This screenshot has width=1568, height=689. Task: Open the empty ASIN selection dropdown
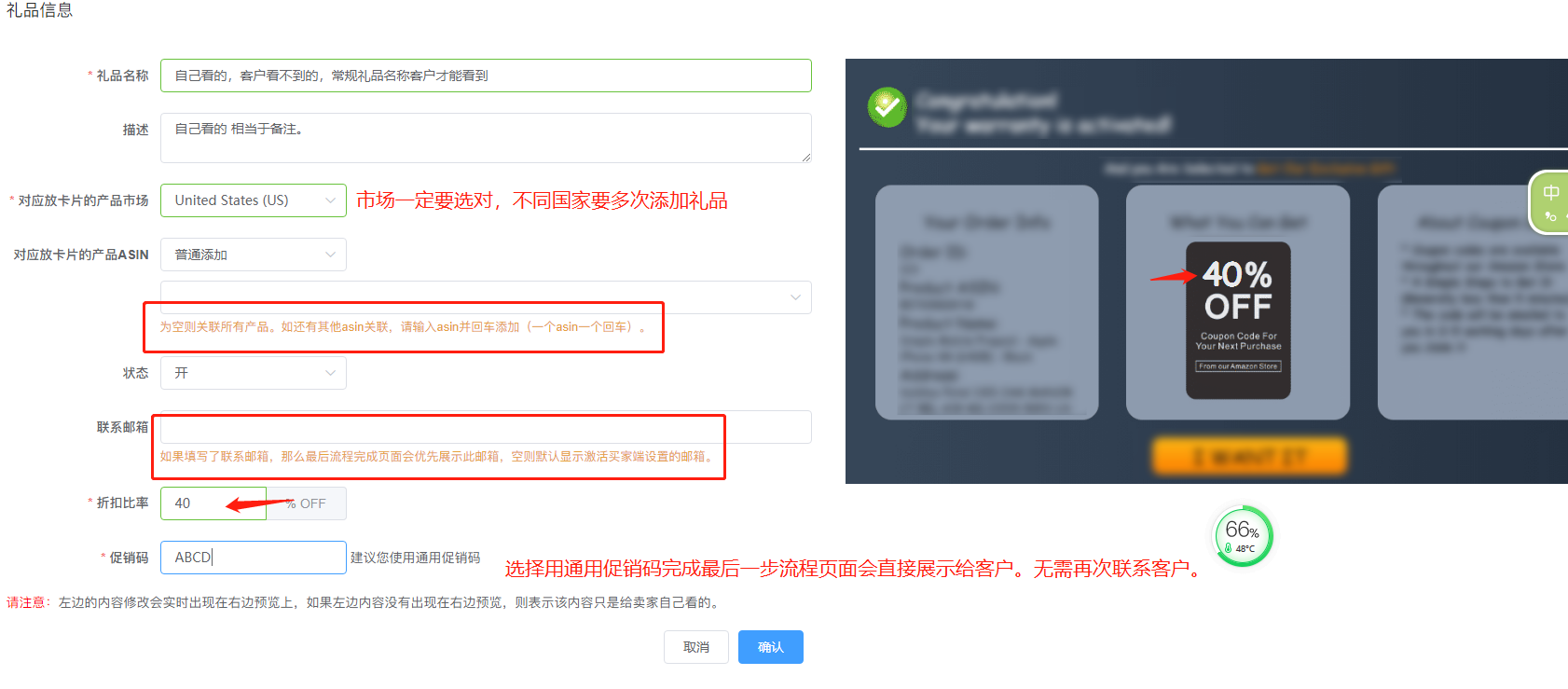tap(486, 297)
